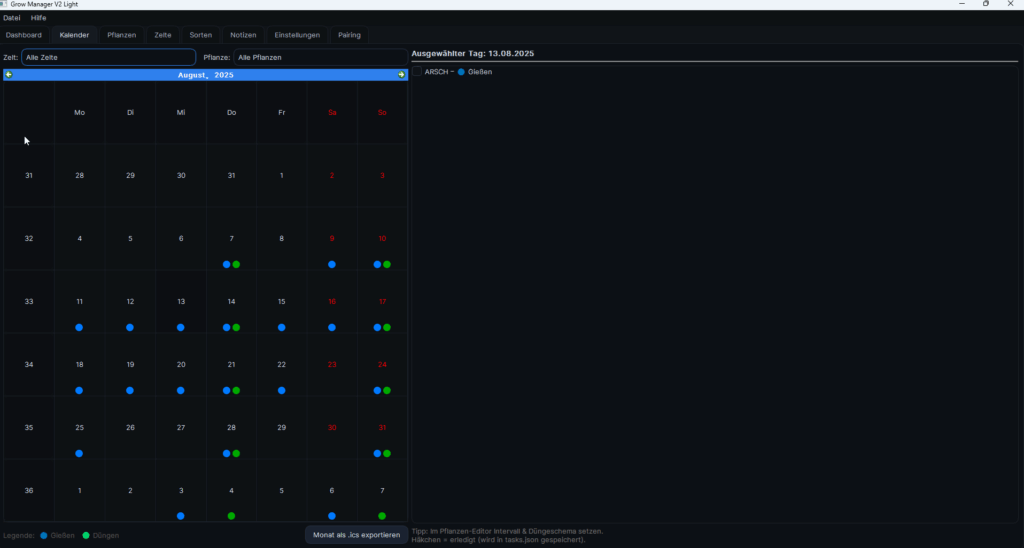Select August 20 in the calendar
This screenshot has width=1024, height=548.
pos(181,365)
